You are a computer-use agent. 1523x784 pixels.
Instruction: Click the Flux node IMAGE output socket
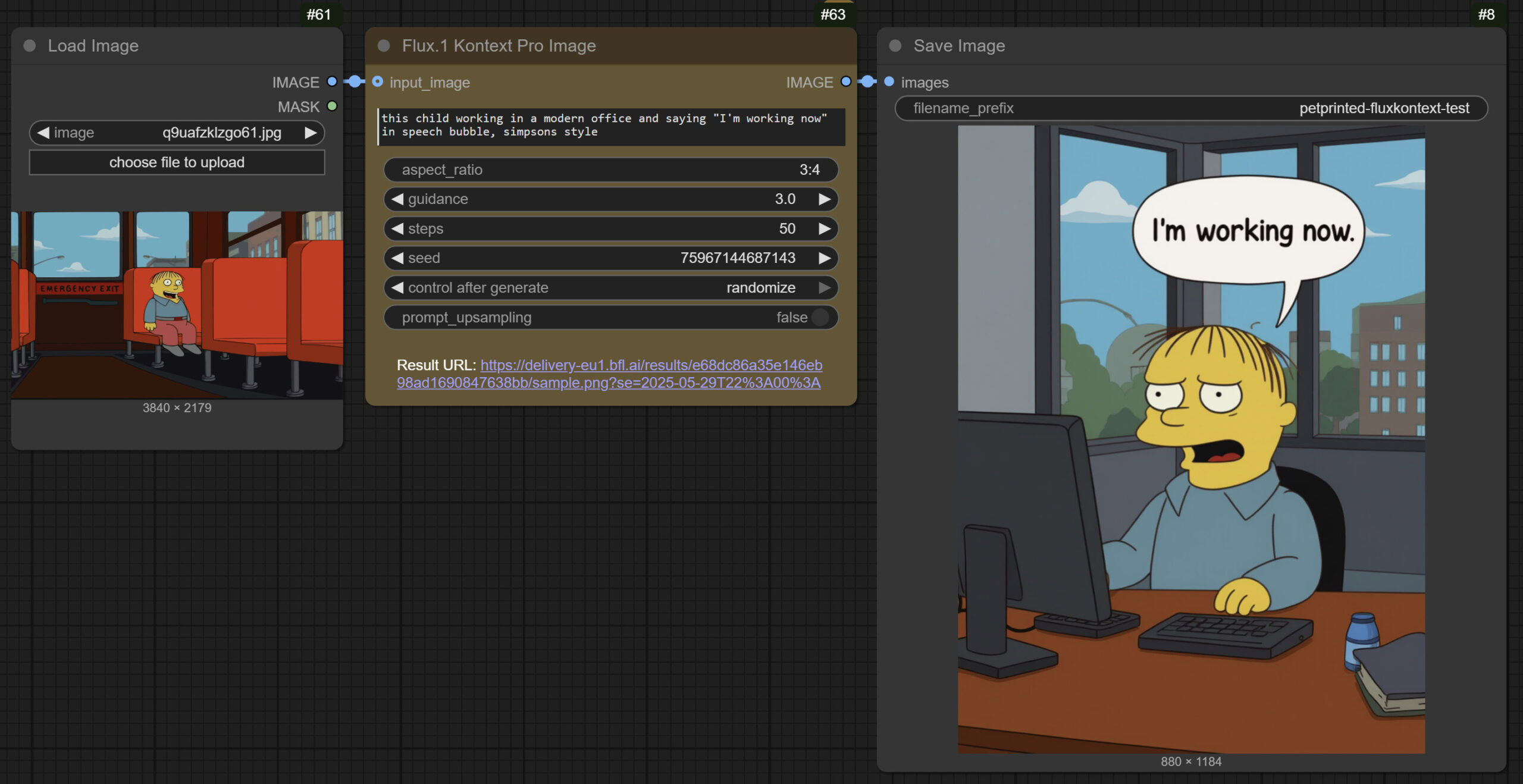[845, 81]
